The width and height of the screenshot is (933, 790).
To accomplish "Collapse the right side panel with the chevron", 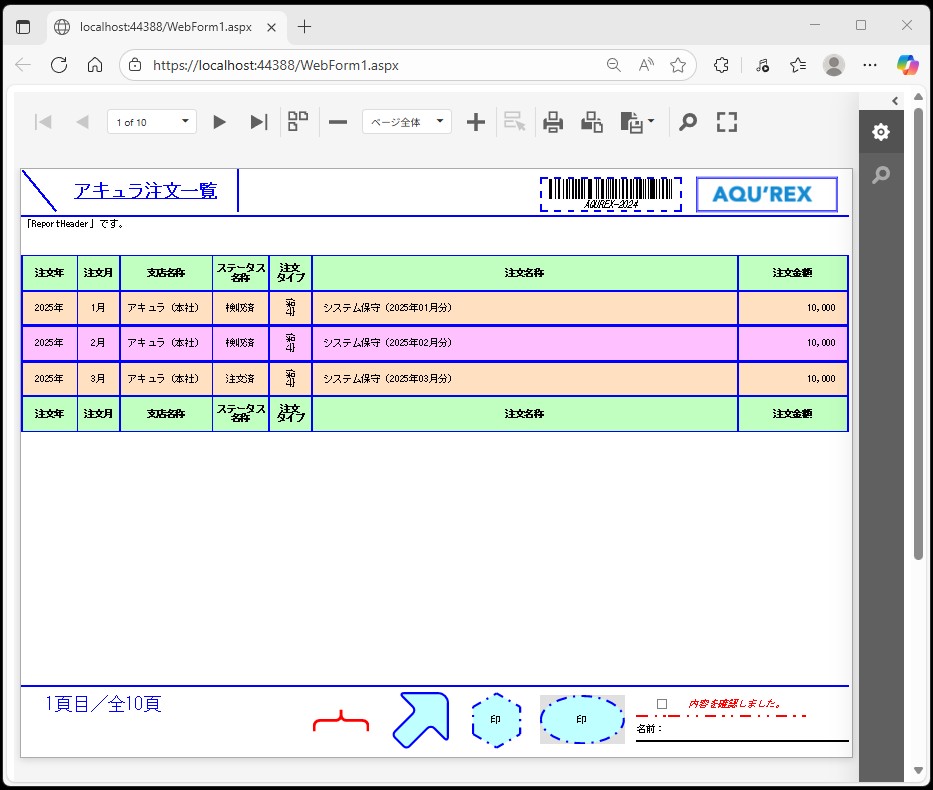I will pos(895,100).
